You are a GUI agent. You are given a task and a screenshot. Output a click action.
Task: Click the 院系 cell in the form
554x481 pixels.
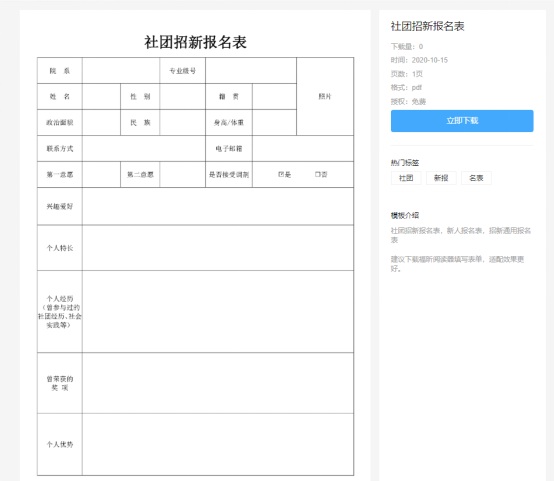tap(60, 71)
